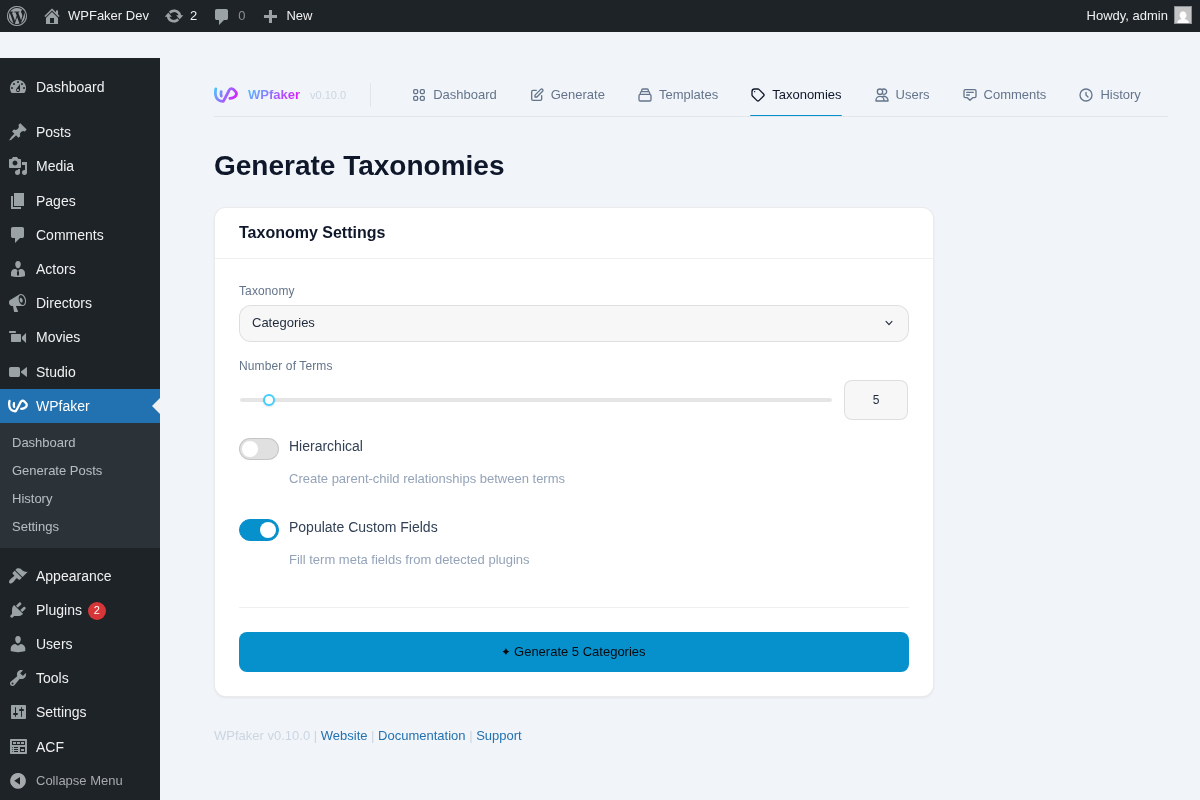Open Comments via the speech bubble icon in plugin nav

(968, 94)
